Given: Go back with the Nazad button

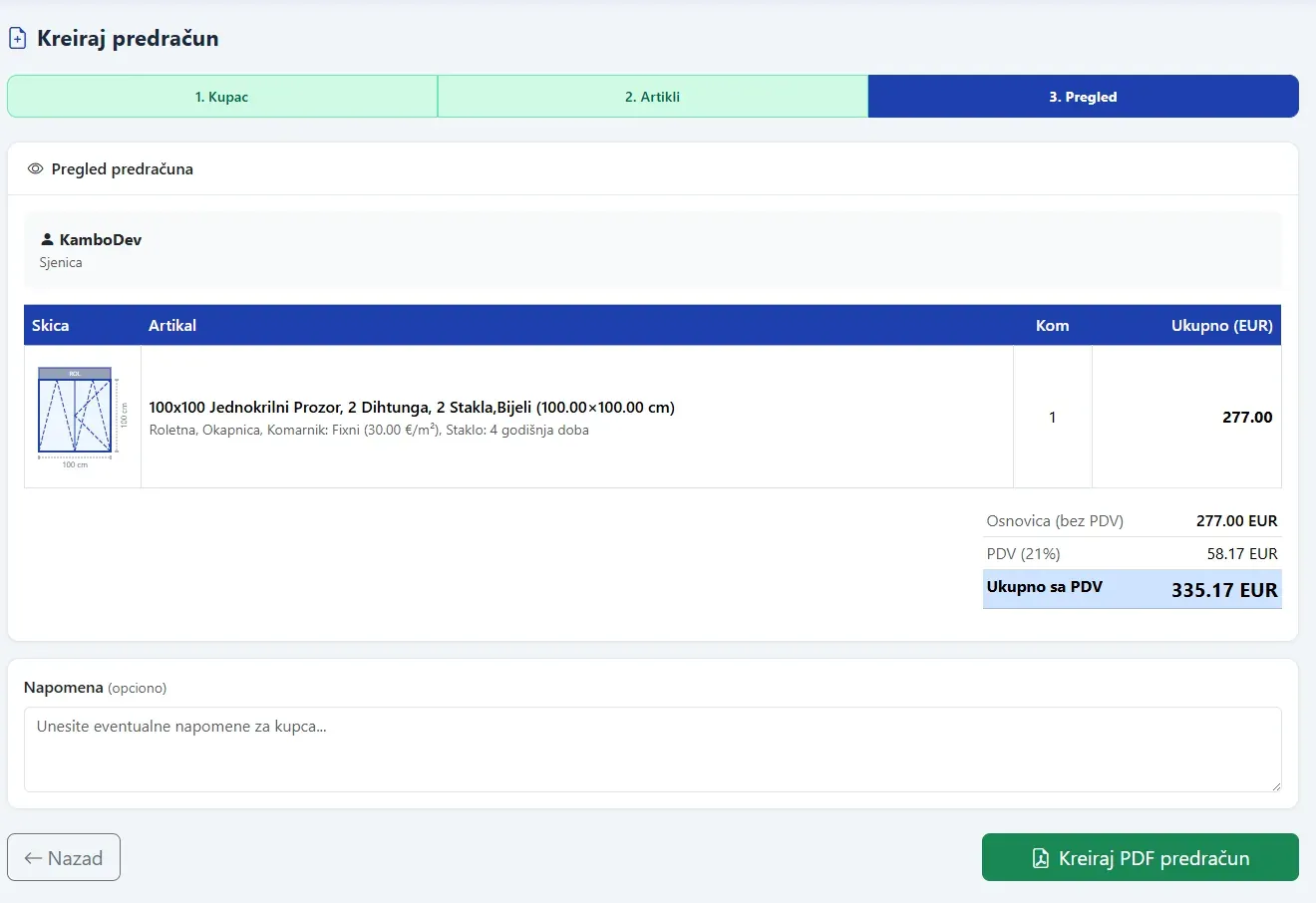Looking at the screenshot, I should pyautogui.click(x=64, y=857).
